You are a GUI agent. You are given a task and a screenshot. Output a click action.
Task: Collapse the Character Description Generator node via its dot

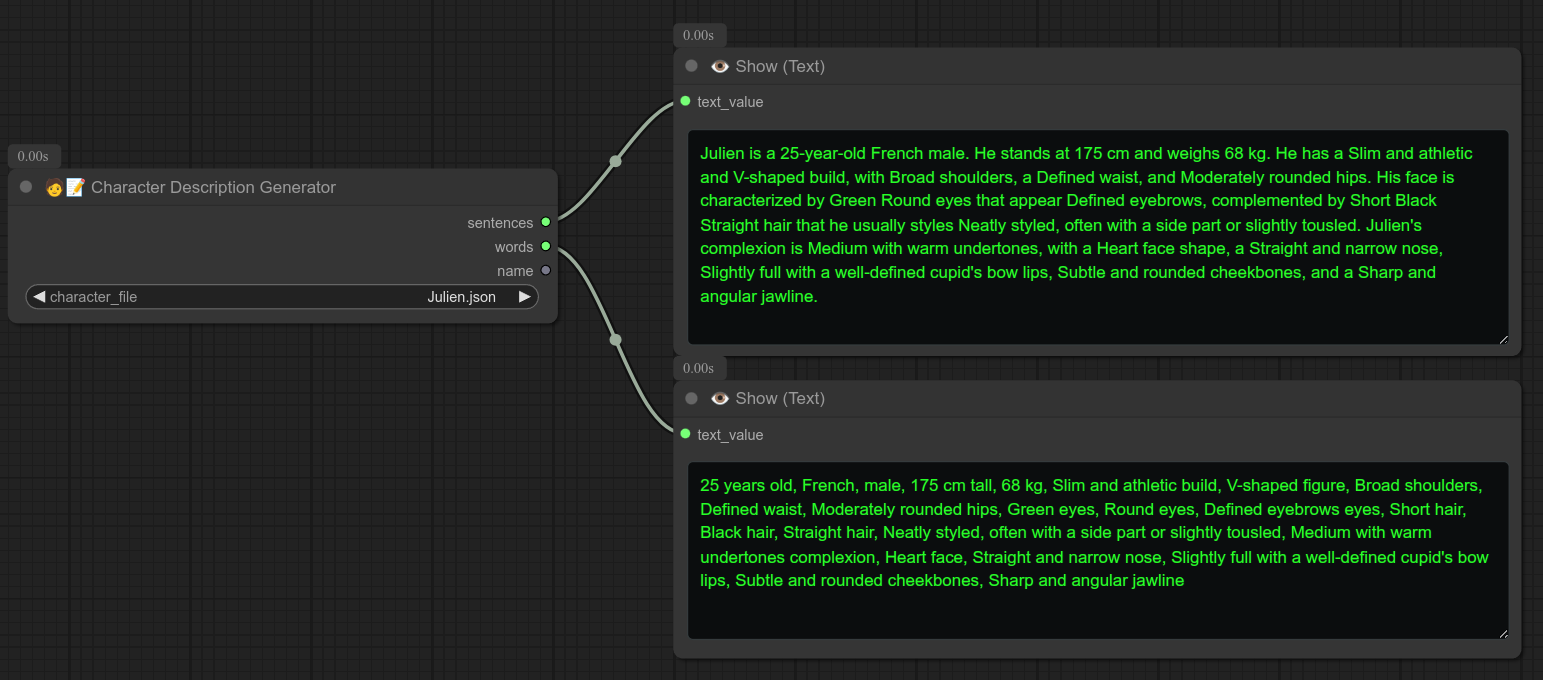tap(26, 187)
